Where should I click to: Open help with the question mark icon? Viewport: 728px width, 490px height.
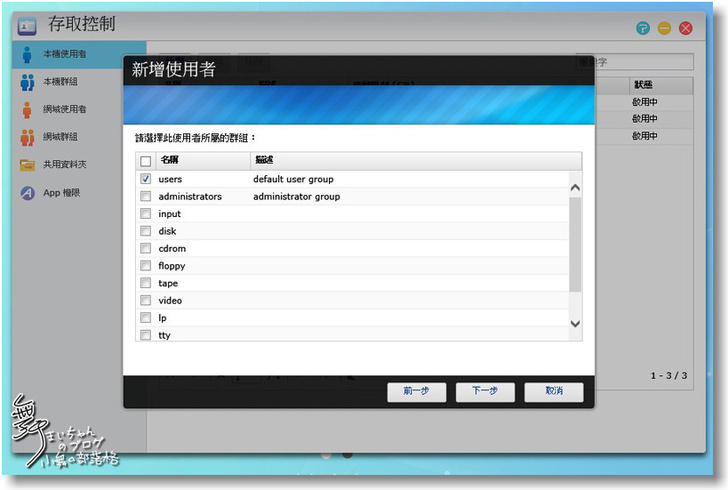pos(643,28)
